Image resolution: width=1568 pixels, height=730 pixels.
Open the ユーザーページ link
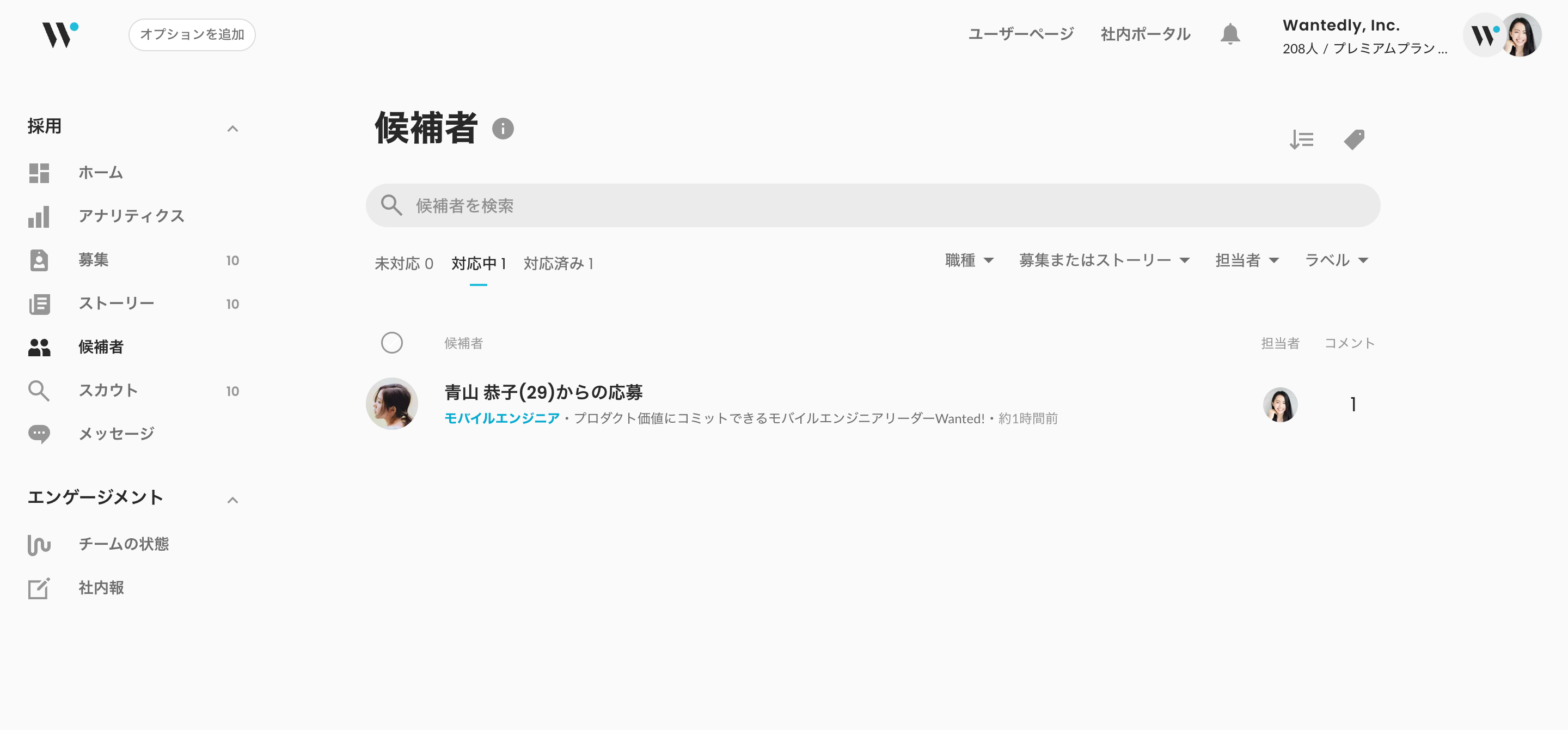pyautogui.click(x=1021, y=34)
